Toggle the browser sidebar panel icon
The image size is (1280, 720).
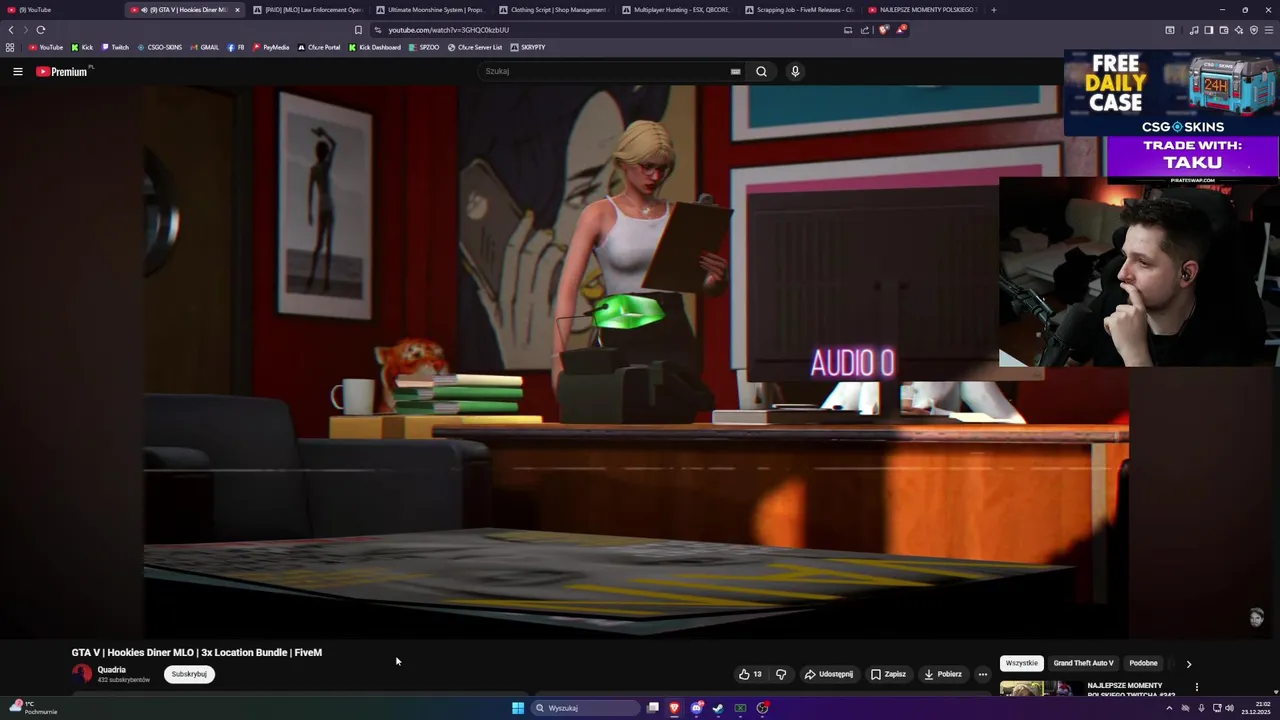[x=1209, y=30]
